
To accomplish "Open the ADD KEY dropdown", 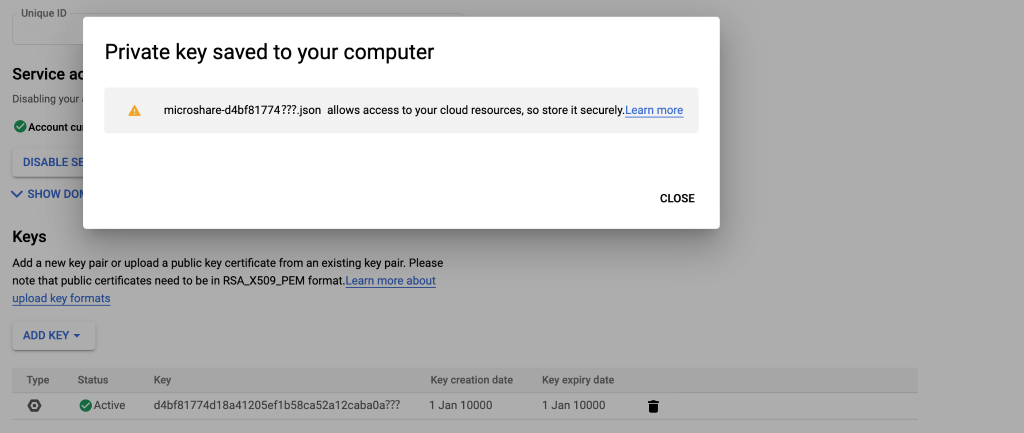I will pyautogui.click(x=53, y=335).
